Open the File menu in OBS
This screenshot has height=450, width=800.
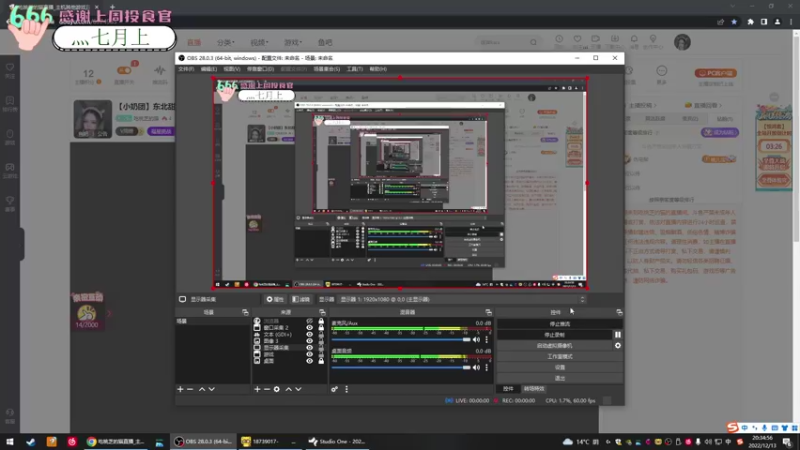tap(186, 69)
